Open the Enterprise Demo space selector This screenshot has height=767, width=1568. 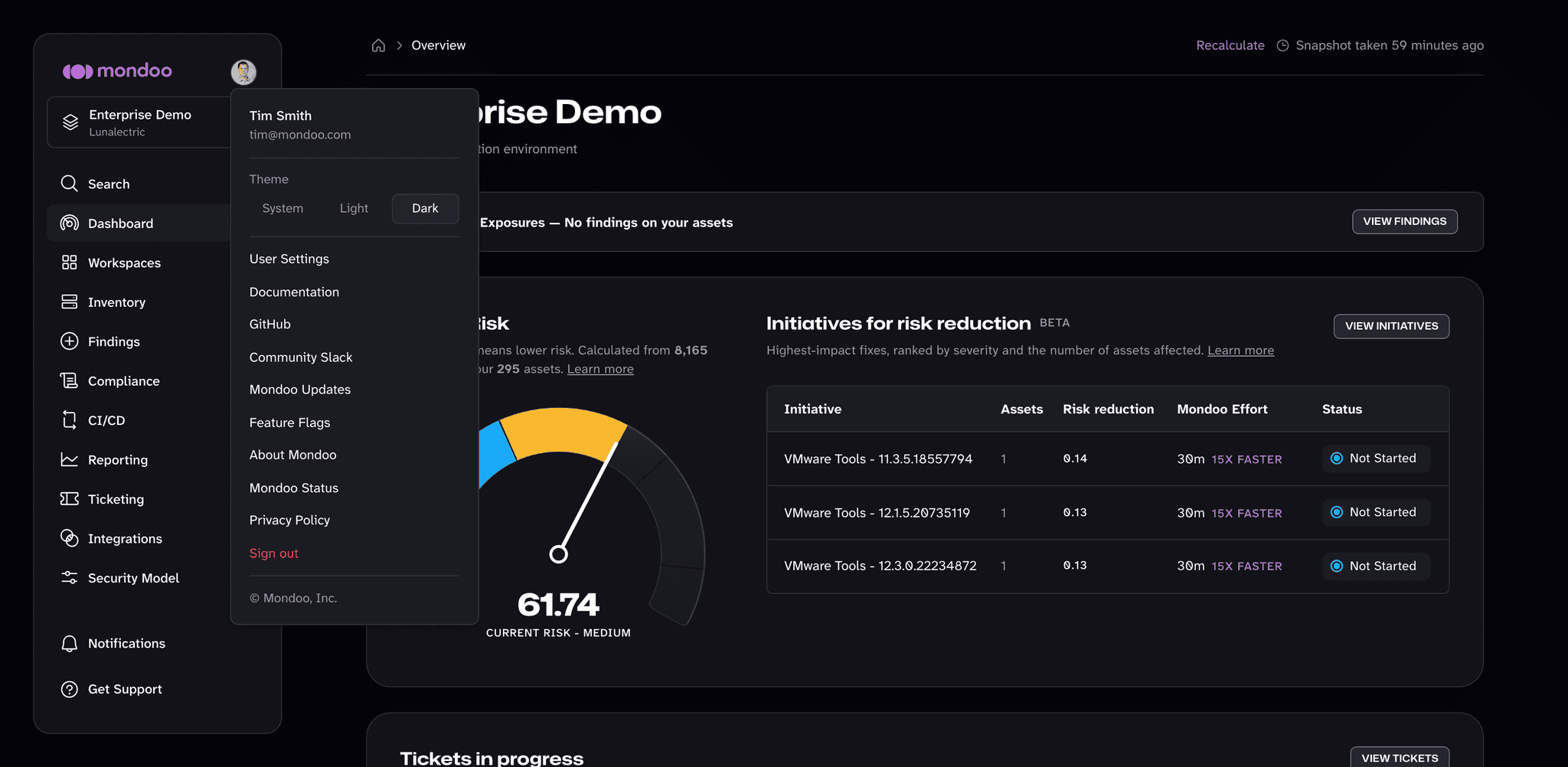point(139,122)
